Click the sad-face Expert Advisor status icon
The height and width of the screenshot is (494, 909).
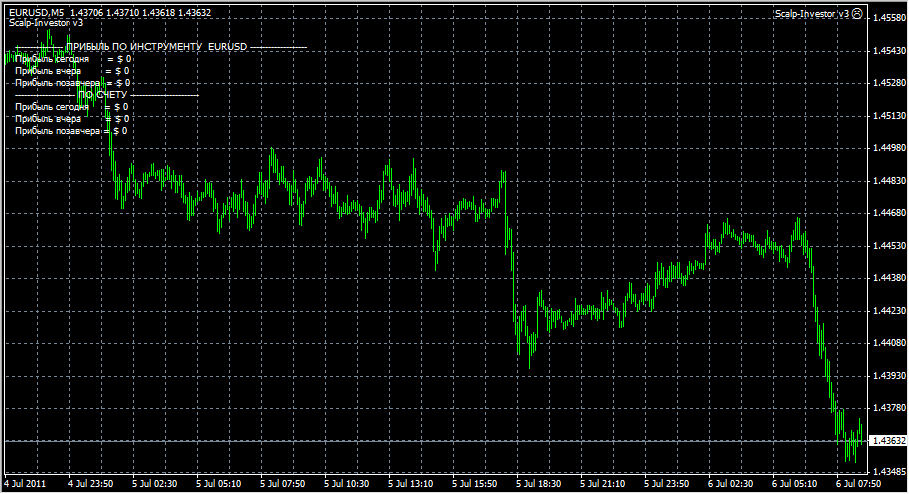[857, 14]
